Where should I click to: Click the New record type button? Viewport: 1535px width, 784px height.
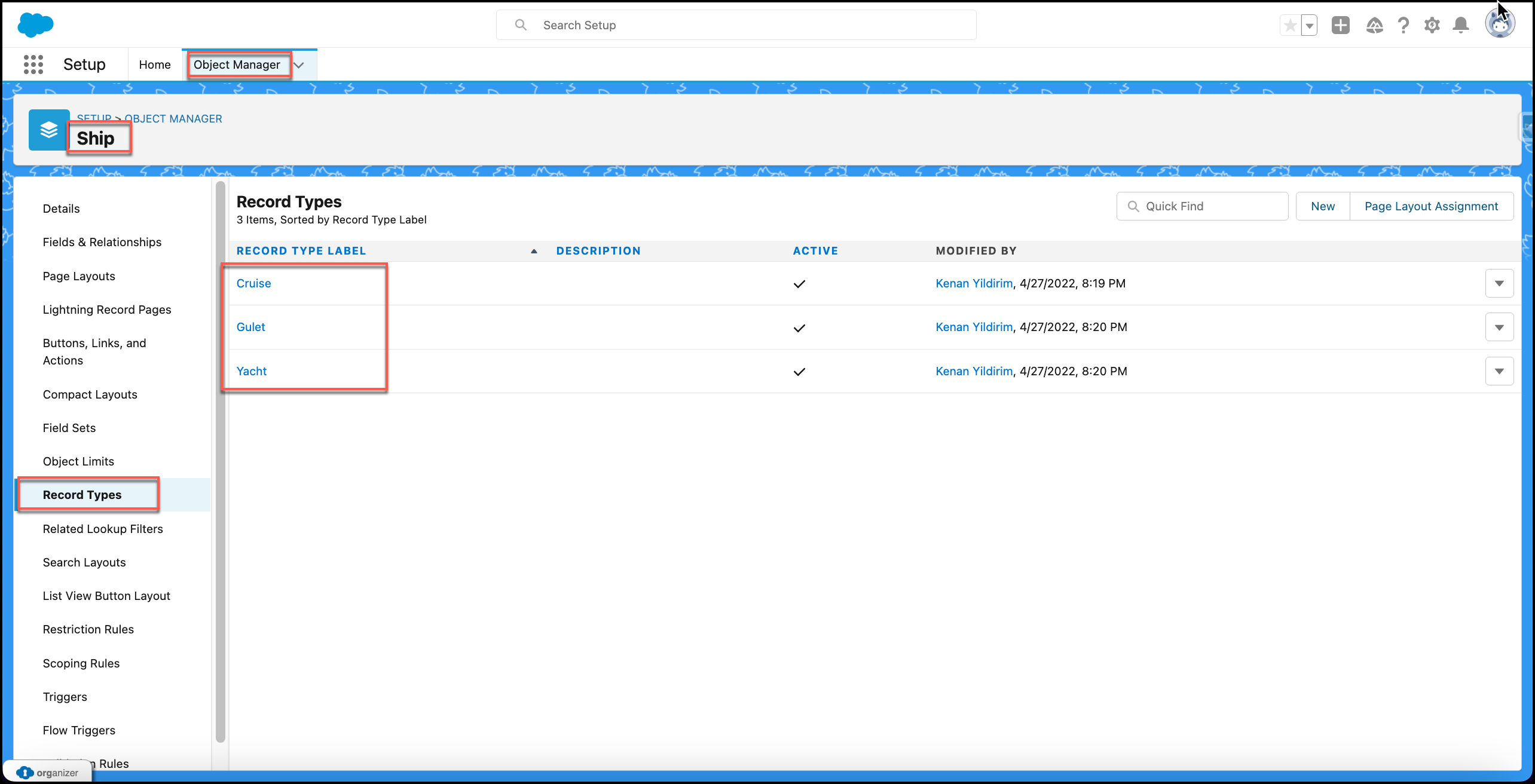point(1323,206)
